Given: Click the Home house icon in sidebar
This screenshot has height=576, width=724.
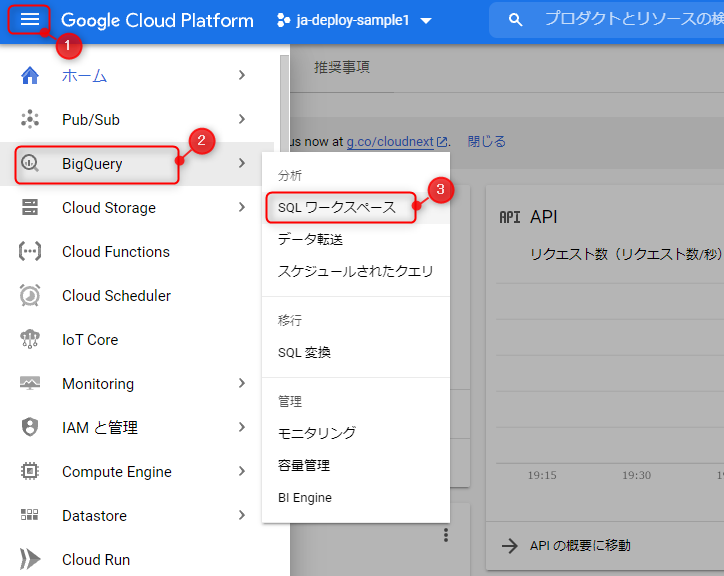Looking at the screenshot, I should (x=30, y=76).
